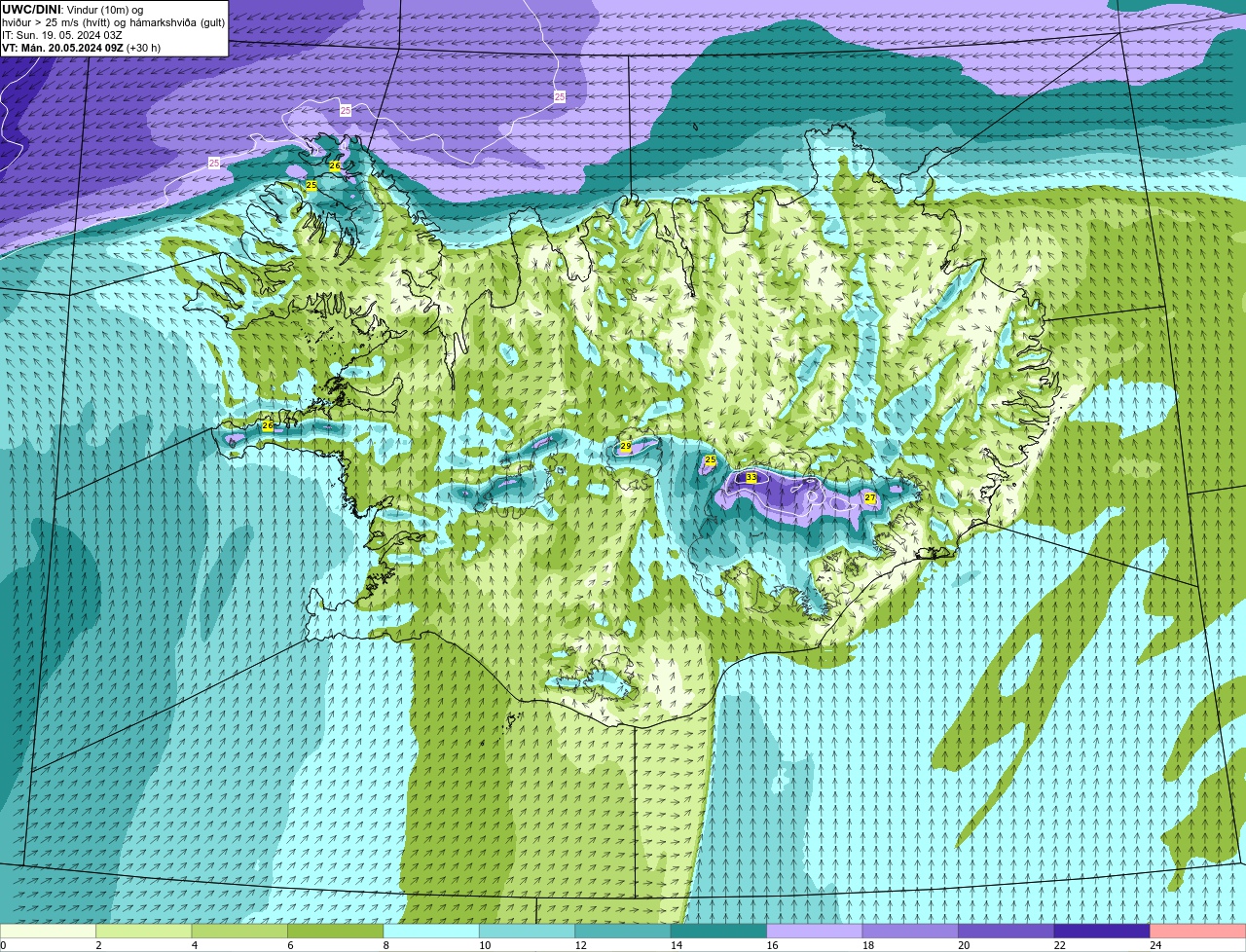Image resolution: width=1246 pixels, height=952 pixels.
Task: Click the '24' tick label on color scale
Action: click(x=1155, y=945)
